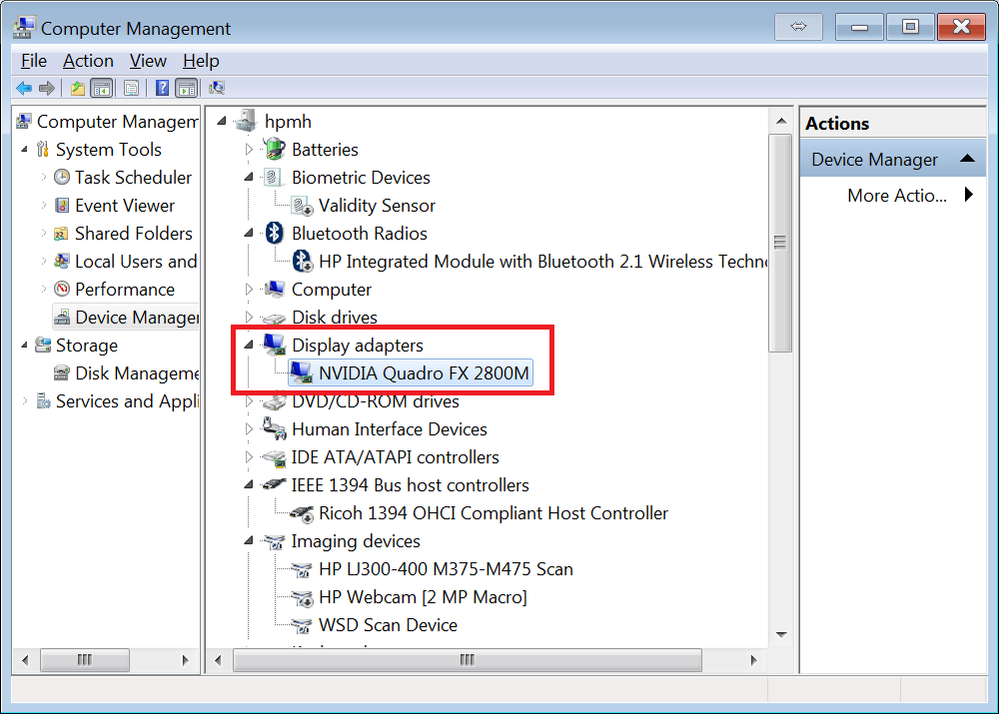This screenshot has width=999, height=714.
Task: Click the Performance icon in console tree
Action: pos(62,289)
